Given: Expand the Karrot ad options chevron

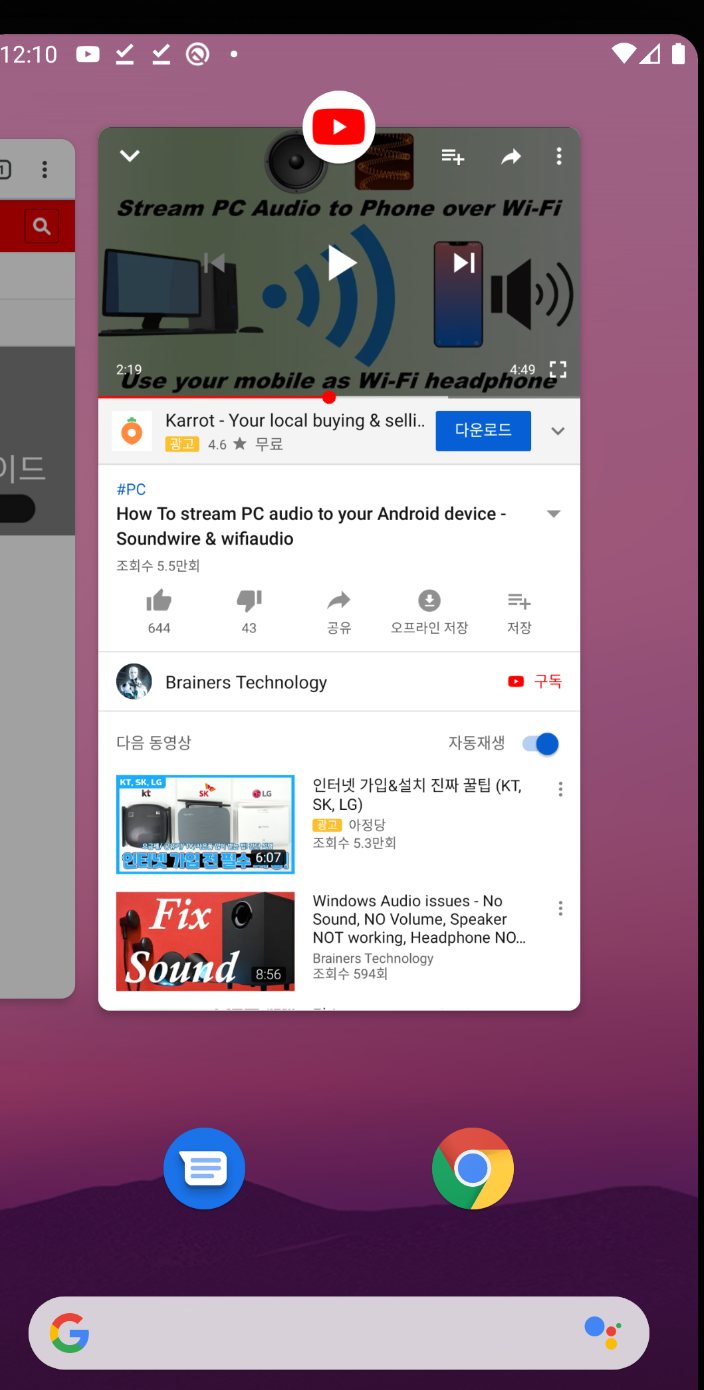Looking at the screenshot, I should click(x=558, y=431).
